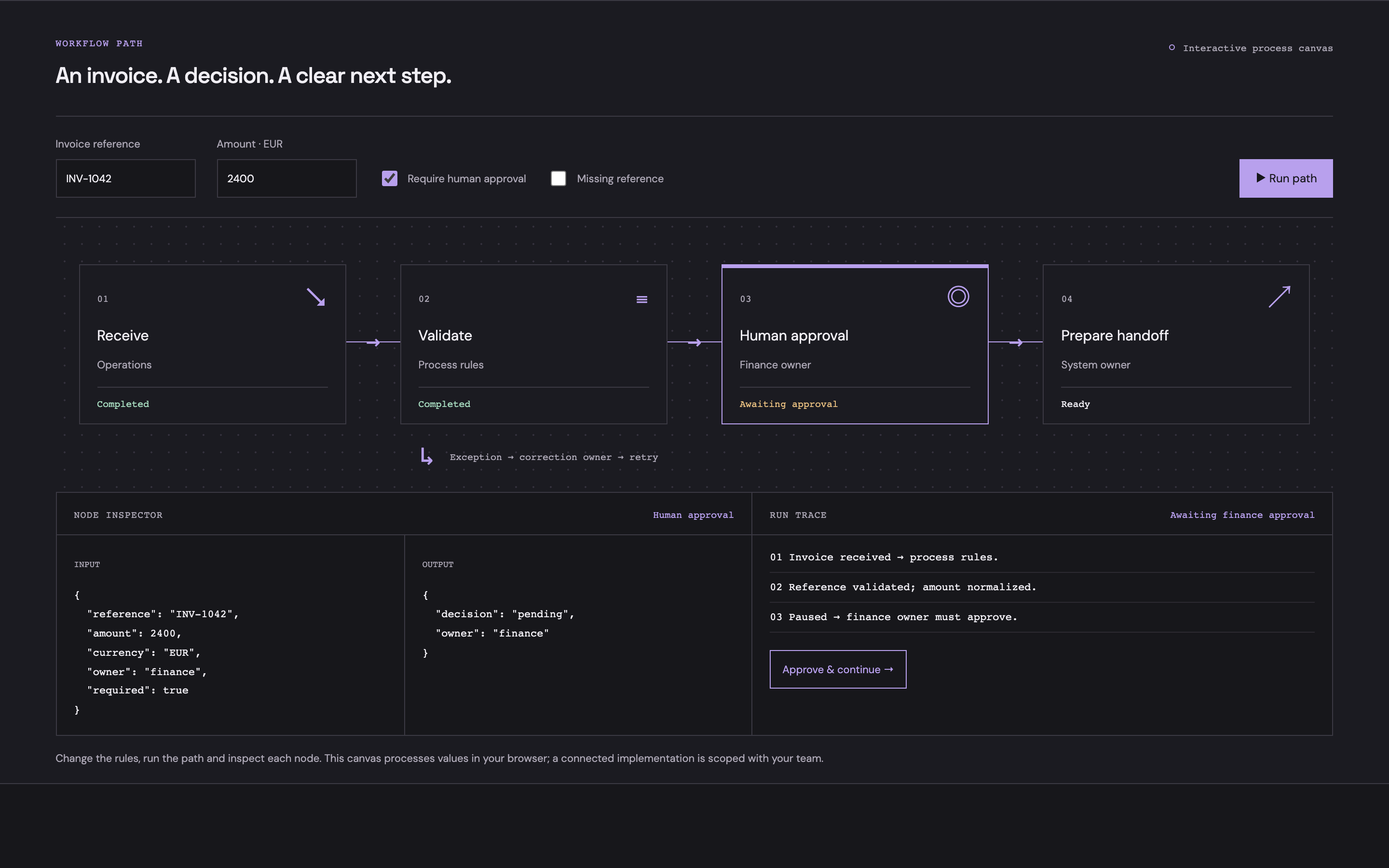Click the Completed status under Operations
Image resolution: width=1389 pixels, height=868 pixels.
(x=123, y=404)
